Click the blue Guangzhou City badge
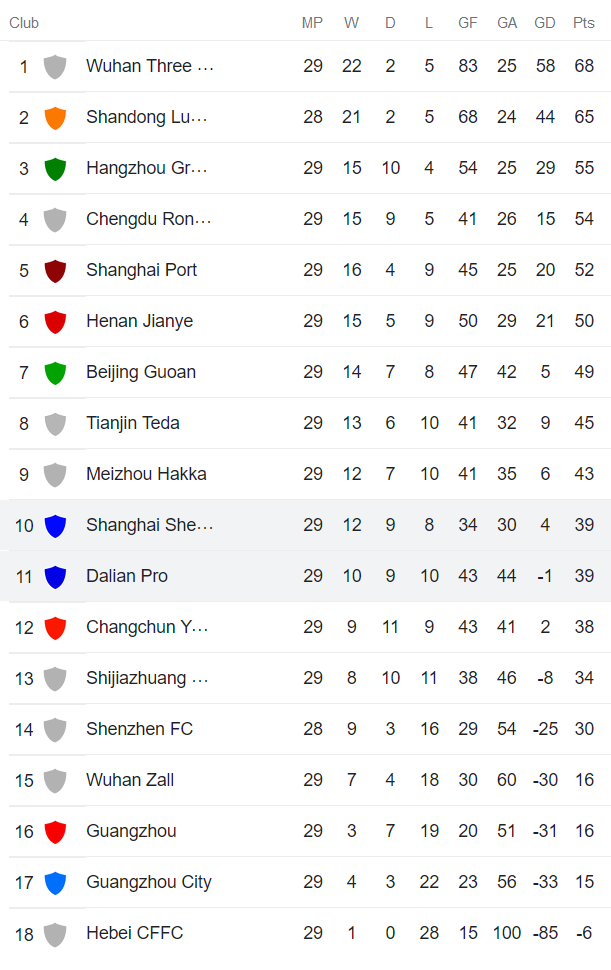Screen dimensions: 611x970 (55, 881)
